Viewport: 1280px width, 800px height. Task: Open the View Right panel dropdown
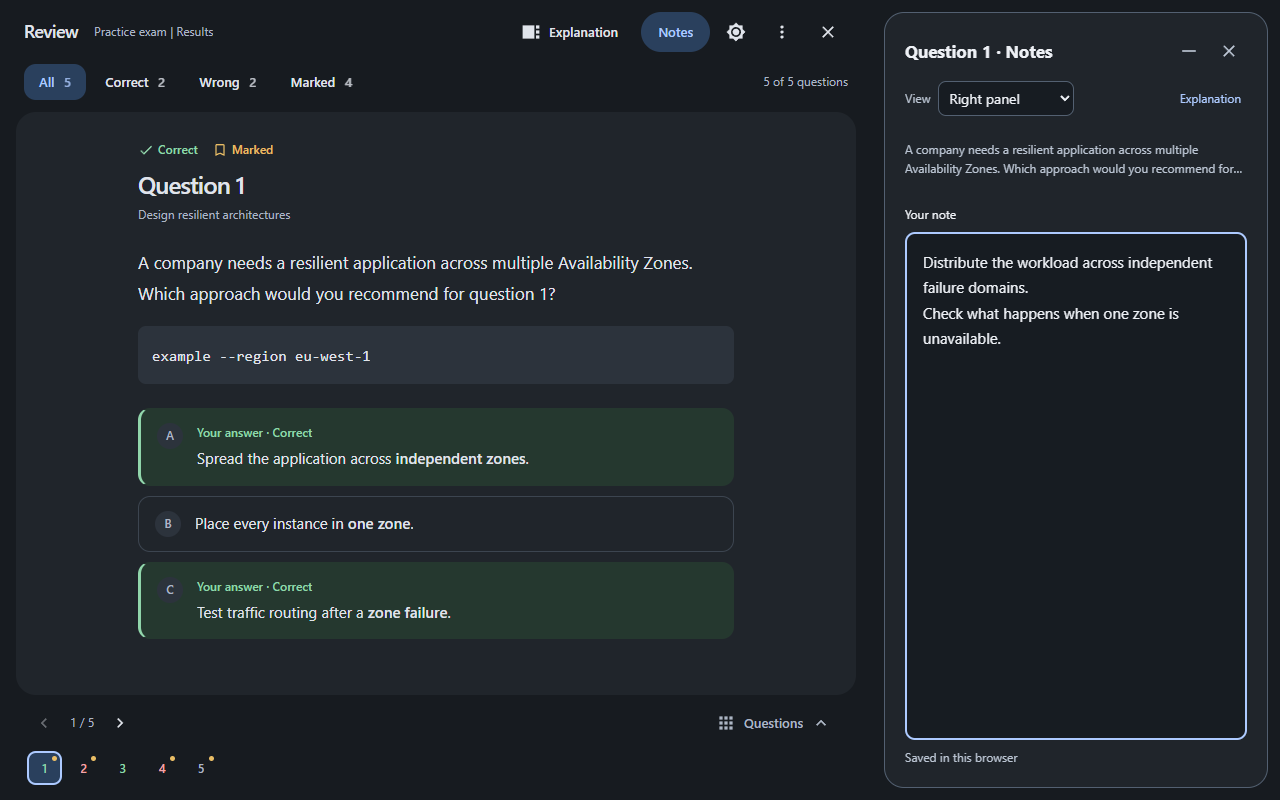(x=1005, y=99)
